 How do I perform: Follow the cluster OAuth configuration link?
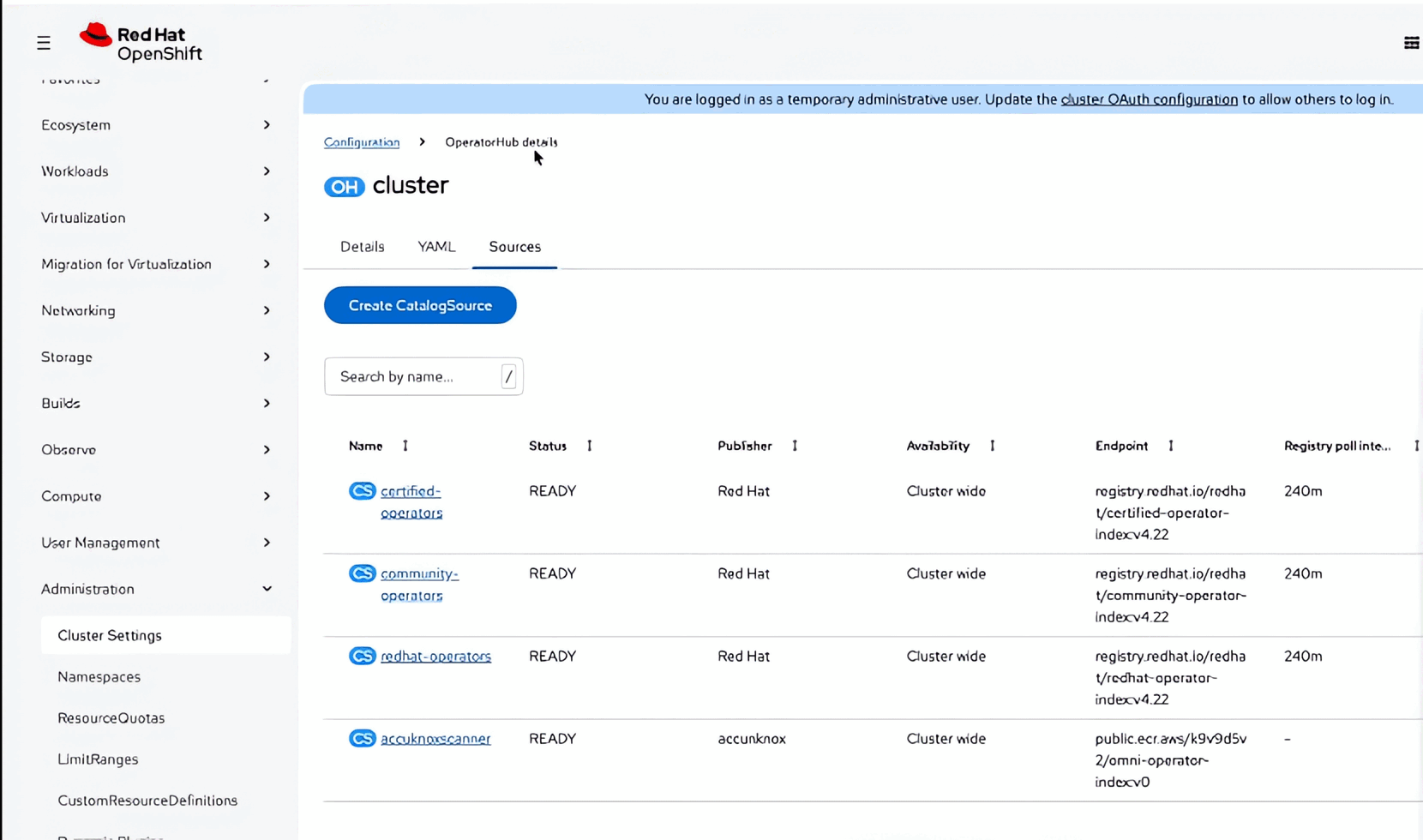click(x=1150, y=99)
